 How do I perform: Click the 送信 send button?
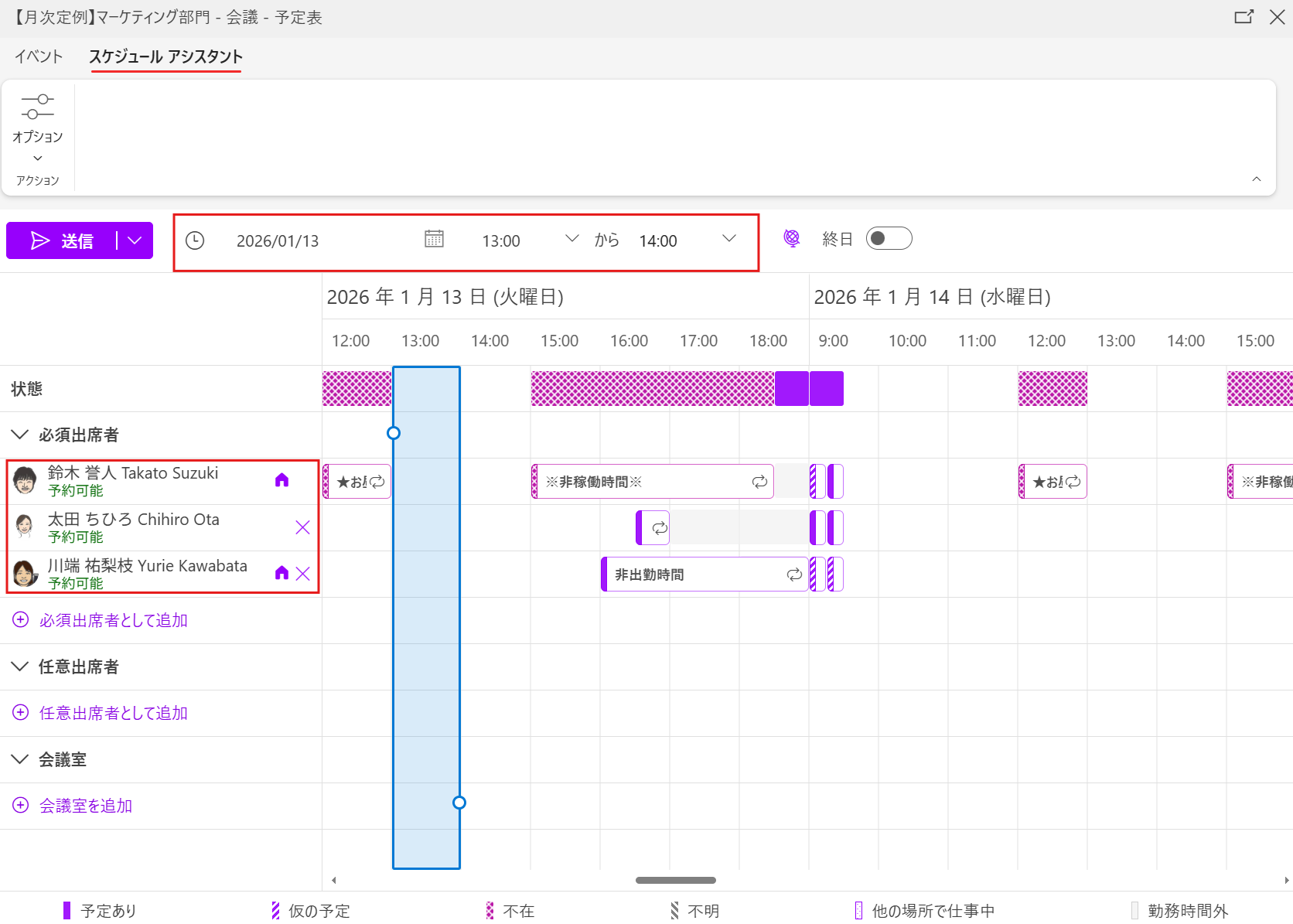62,240
